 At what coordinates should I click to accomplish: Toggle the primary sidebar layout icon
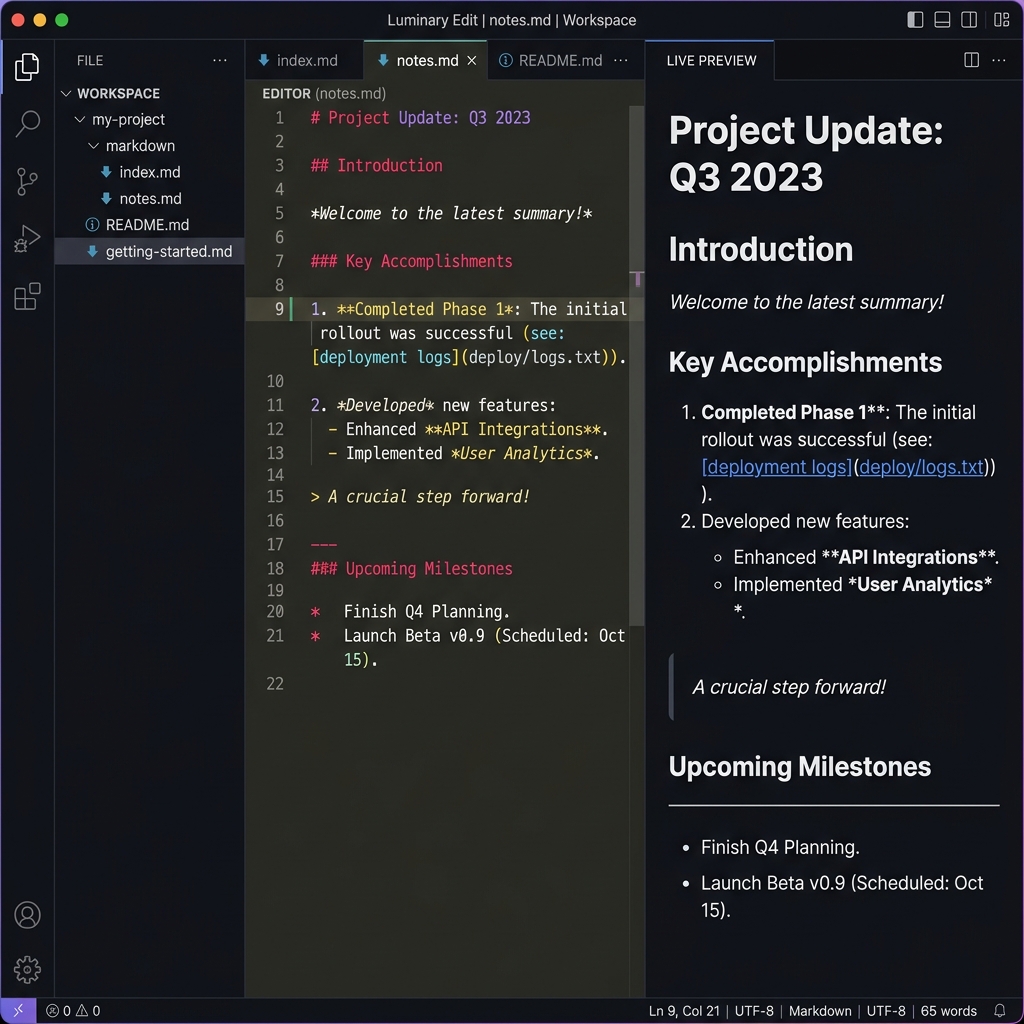coord(915,20)
